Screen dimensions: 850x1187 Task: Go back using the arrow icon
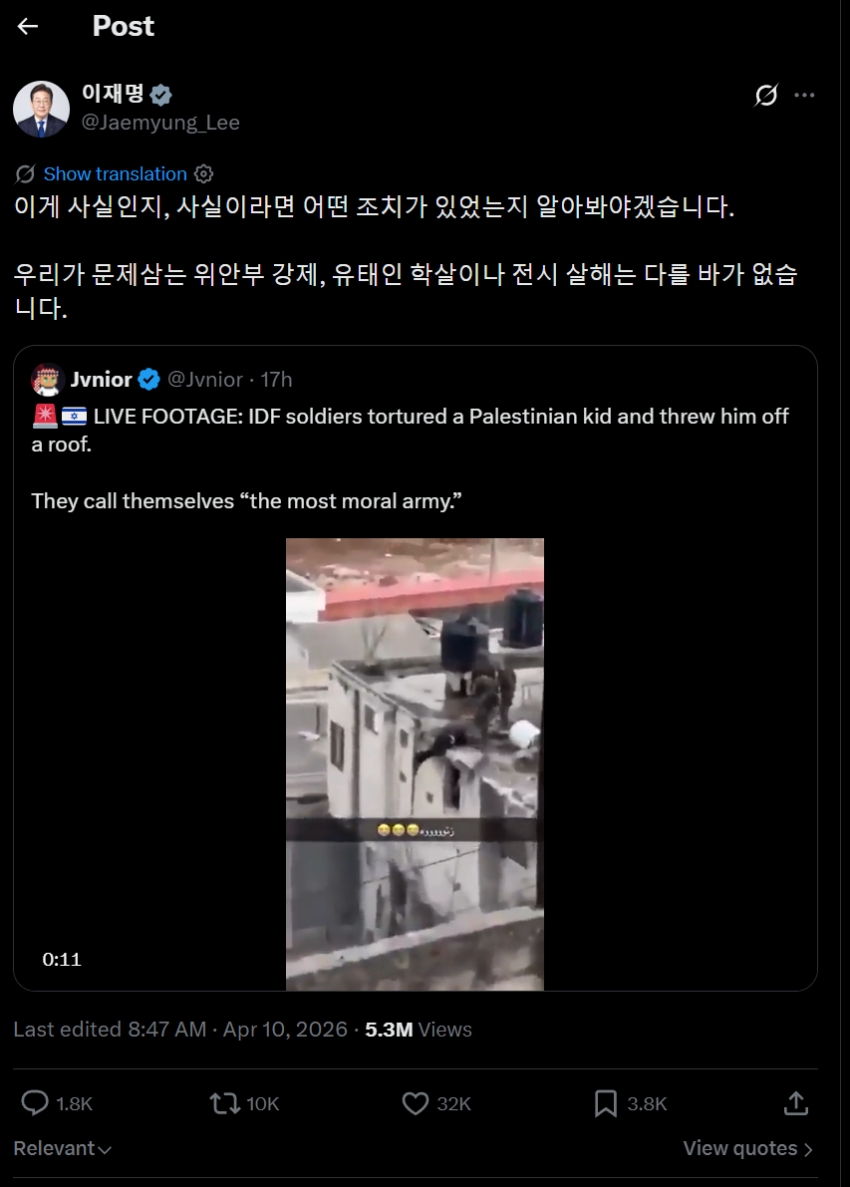pos(28,26)
